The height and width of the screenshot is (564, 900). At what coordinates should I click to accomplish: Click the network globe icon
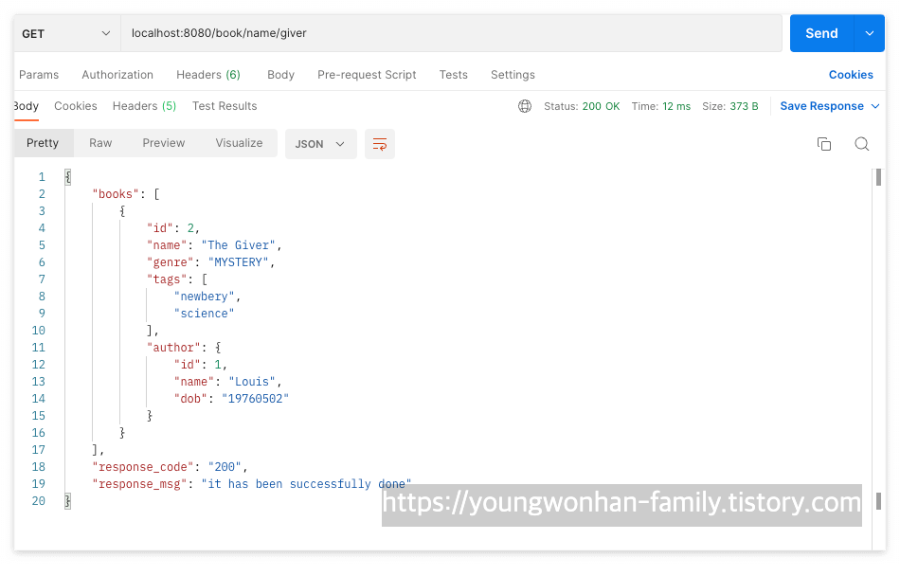coord(525,106)
